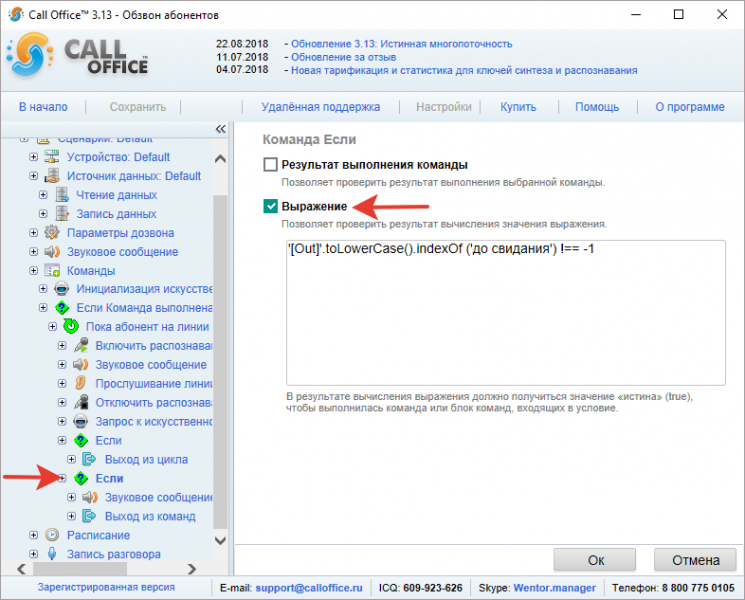This screenshot has height=600, width=745.
Task: Expand the Выход из цикла node
Action: coord(72,459)
